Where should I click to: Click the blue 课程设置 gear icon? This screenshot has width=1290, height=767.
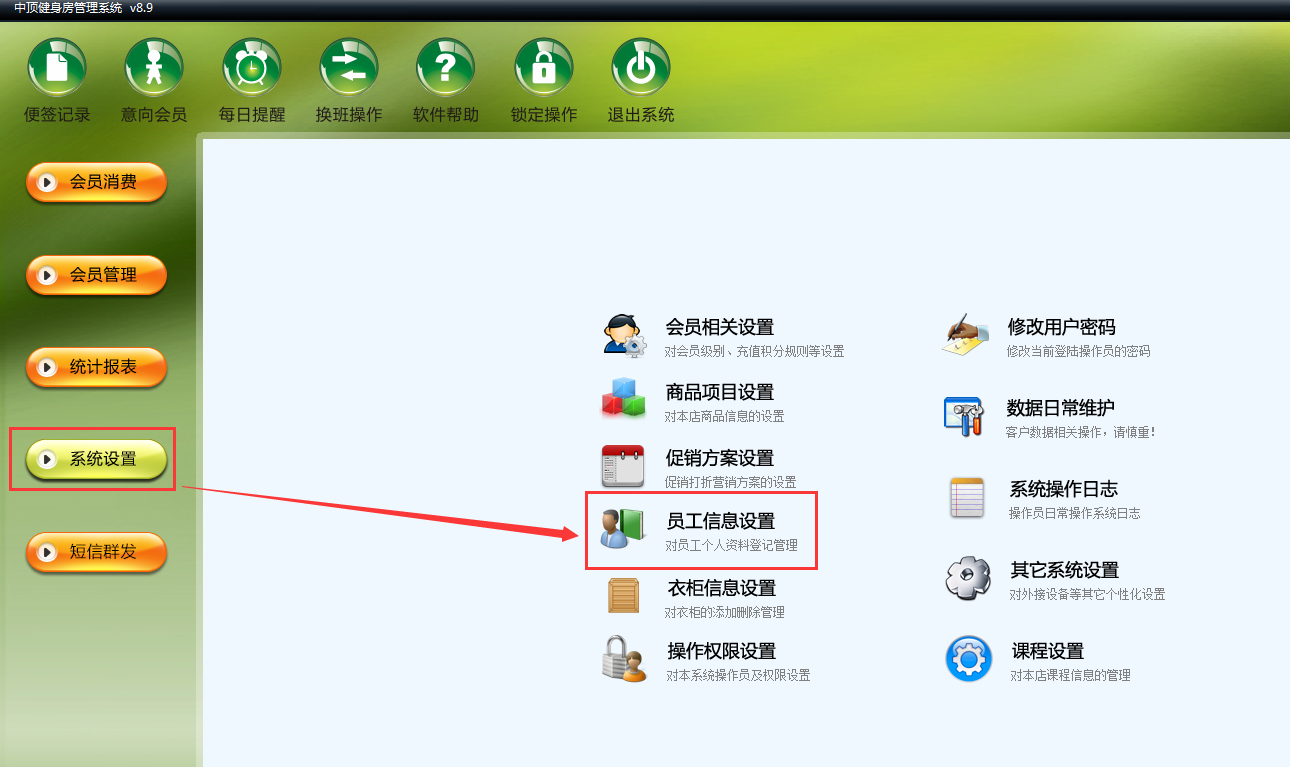[x=968, y=659]
